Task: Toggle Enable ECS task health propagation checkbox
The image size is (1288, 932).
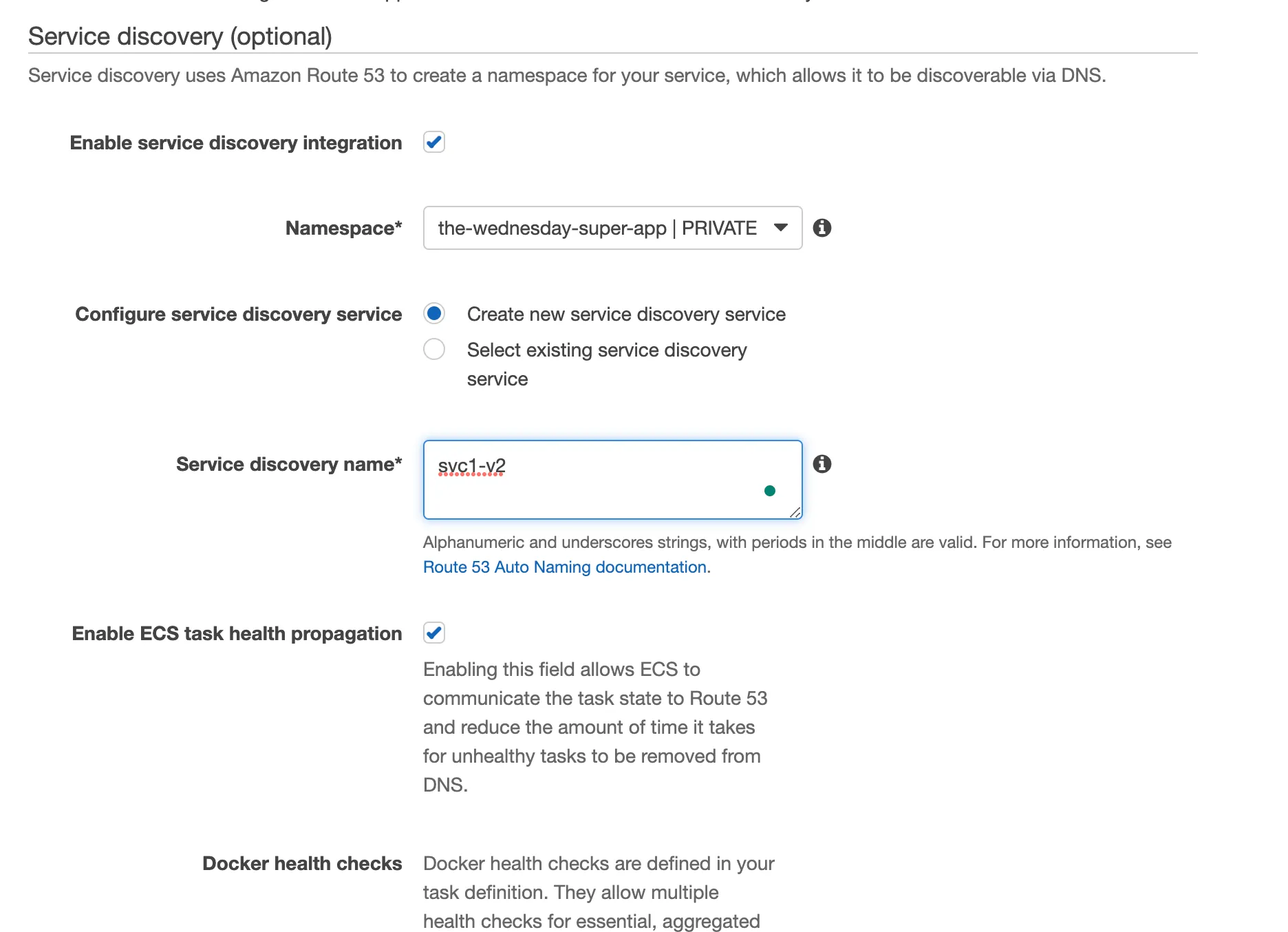Action: (434, 633)
